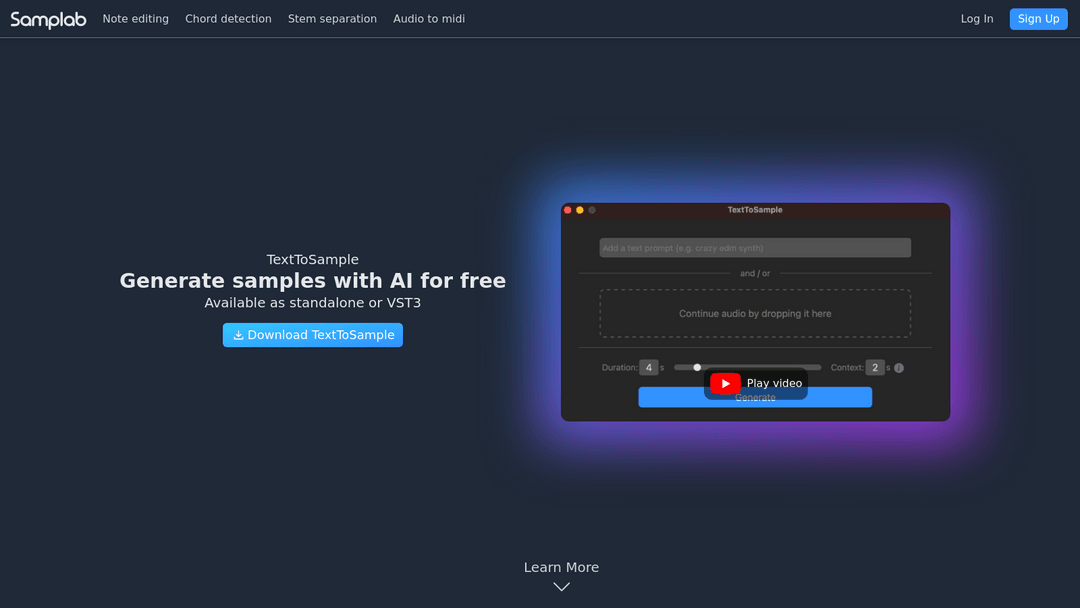This screenshot has width=1080, height=608.
Task: Click the 'Generate samples with AI for free' headline
Action: coord(313,281)
